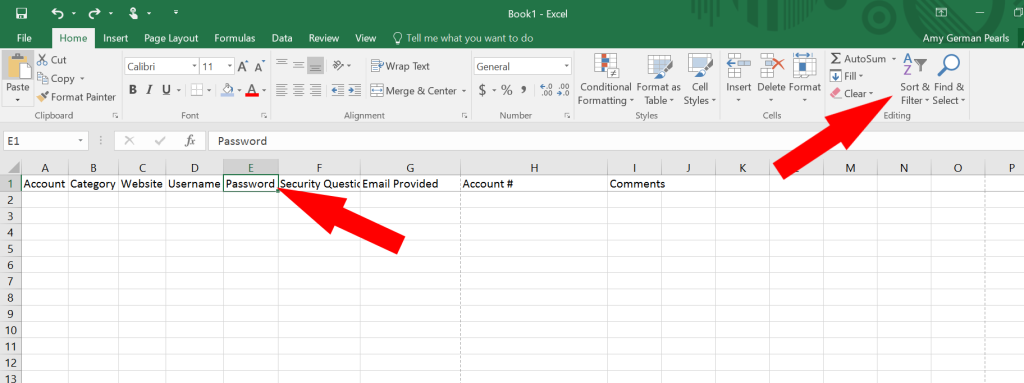Viewport: 1024px width, 383px height.
Task: Click the Touch/Mouse mode icon
Action: 134,13
